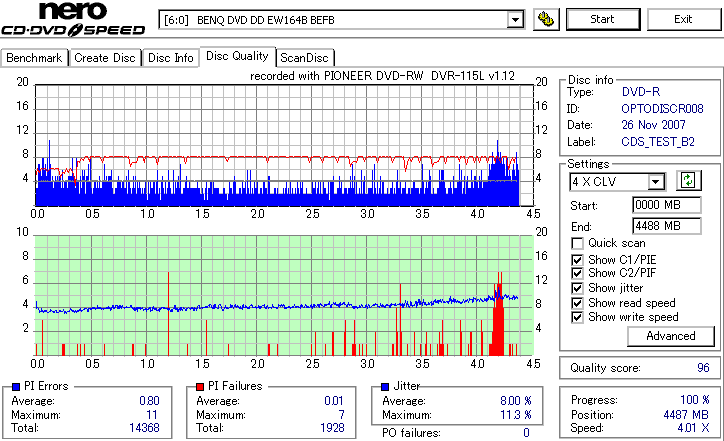Click the PI Failures maximum value 7
The width and height of the screenshot is (724, 441).
click(341, 415)
